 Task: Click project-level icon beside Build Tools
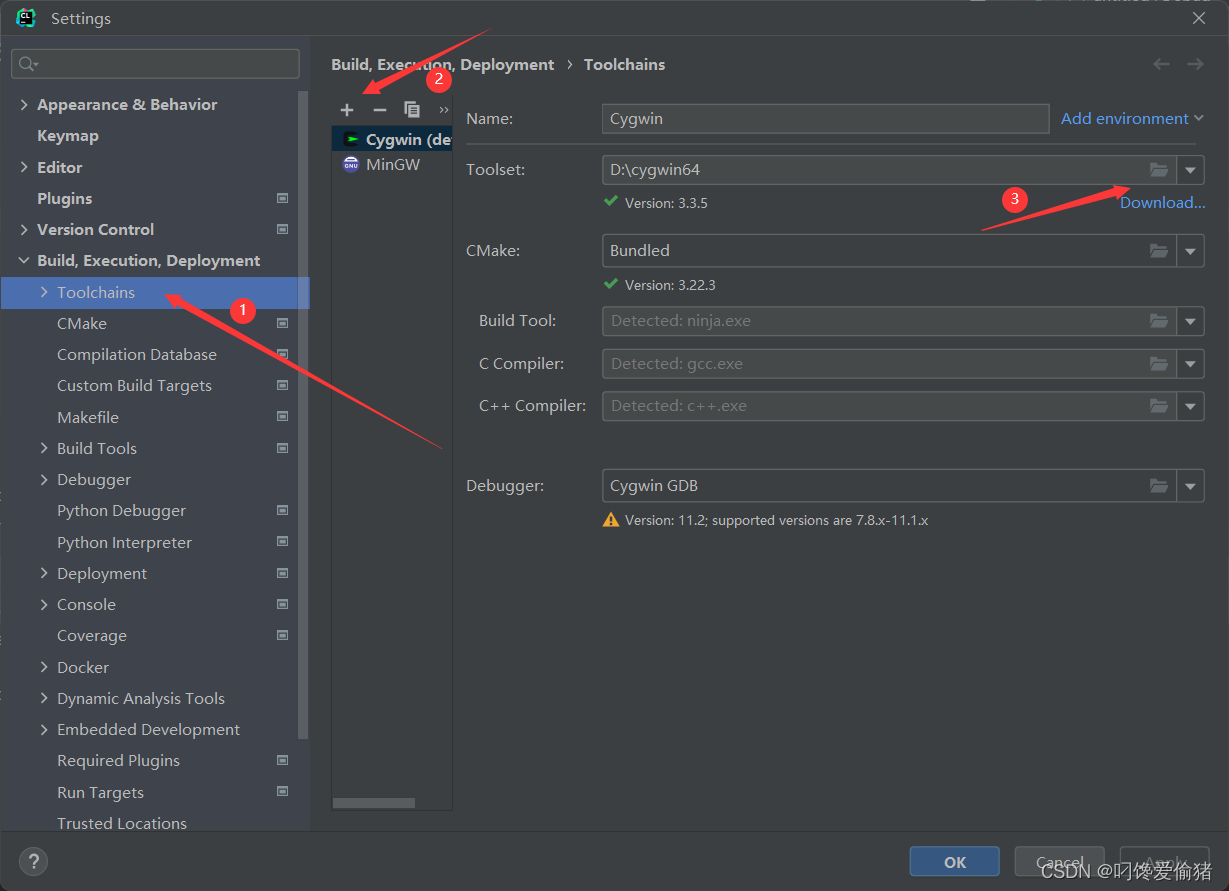tap(282, 448)
